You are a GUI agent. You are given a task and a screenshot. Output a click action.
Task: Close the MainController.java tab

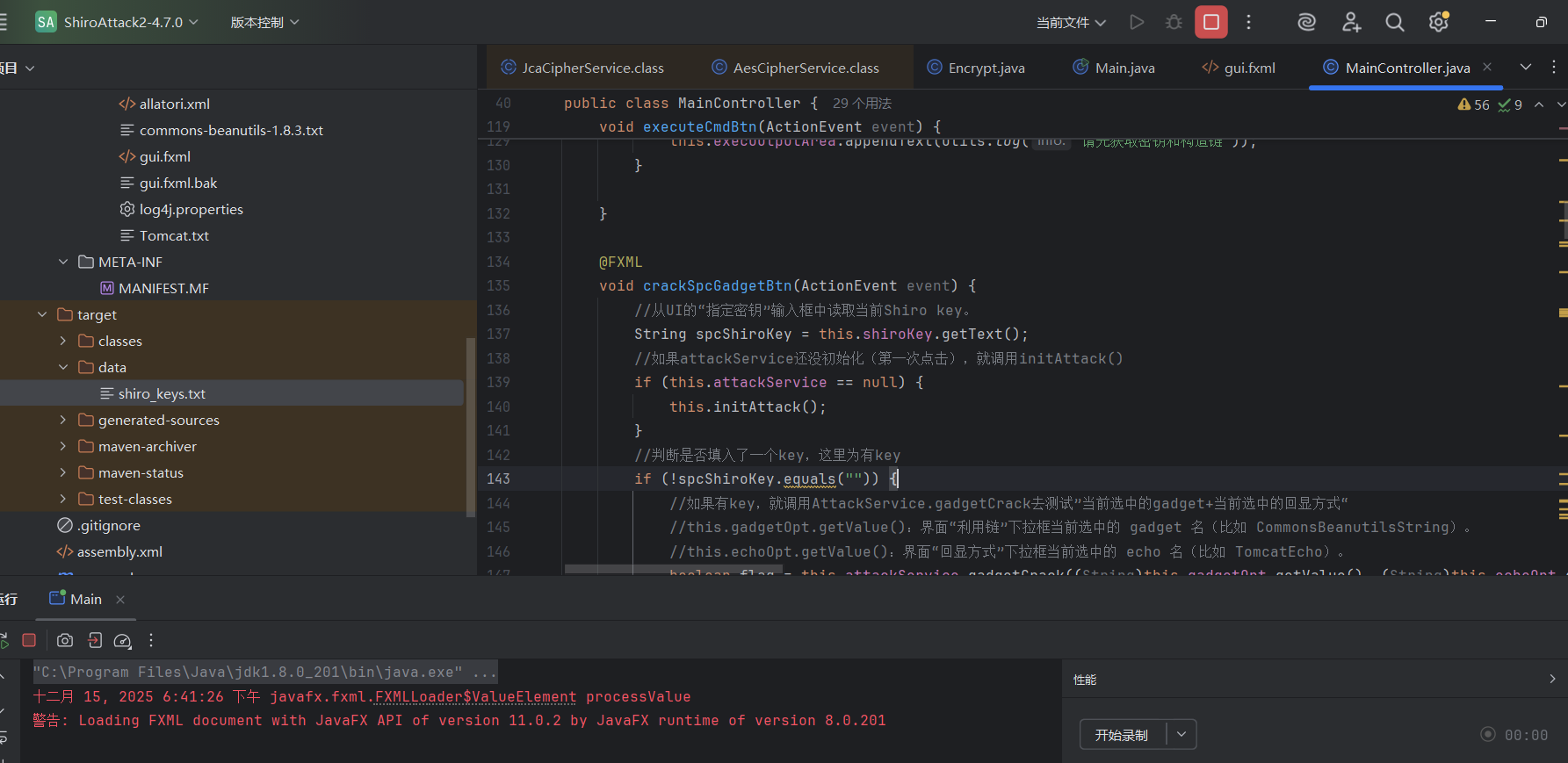click(x=1487, y=67)
